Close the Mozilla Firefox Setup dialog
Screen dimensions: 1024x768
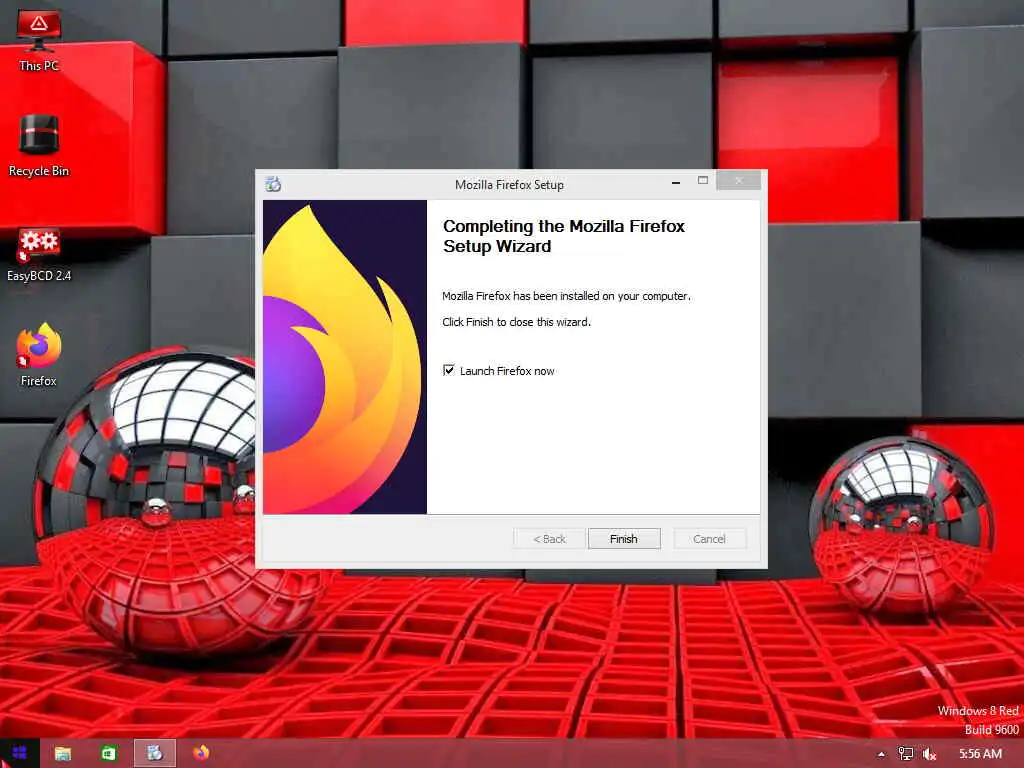tap(739, 180)
